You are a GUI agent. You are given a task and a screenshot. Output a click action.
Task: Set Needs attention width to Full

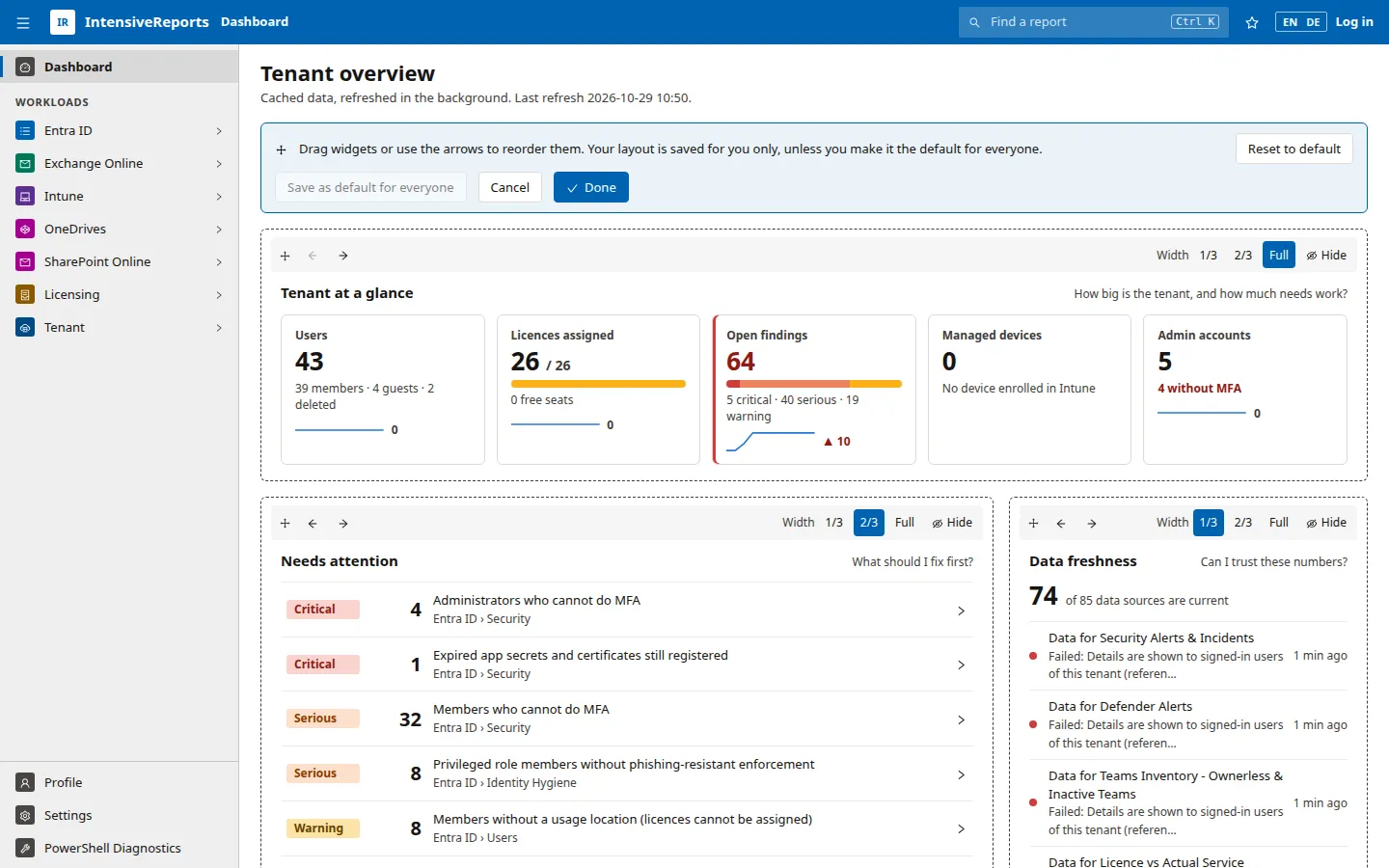(905, 523)
